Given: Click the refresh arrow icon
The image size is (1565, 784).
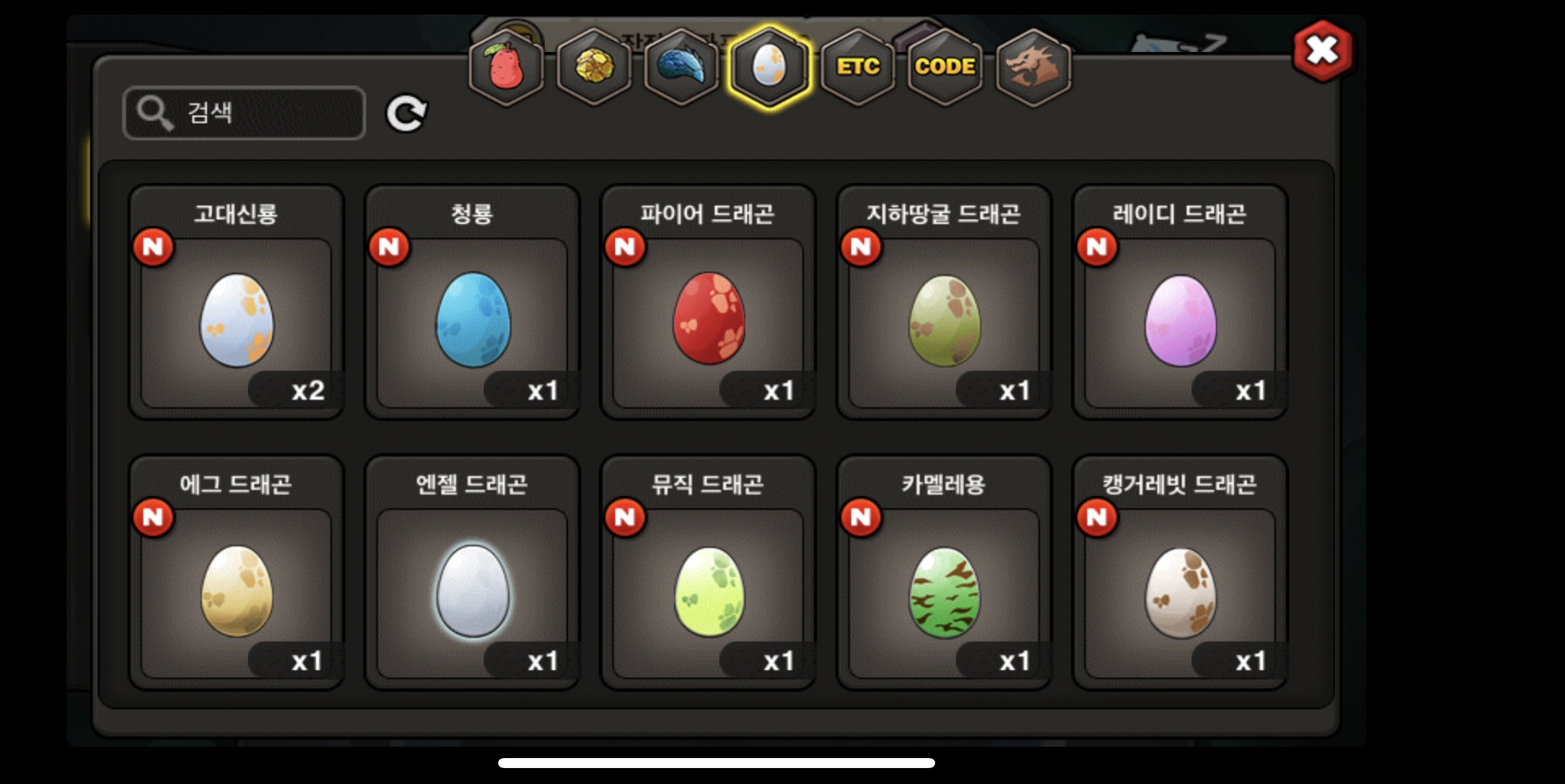Looking at the screenshot, I should click(x=406, y=113).
